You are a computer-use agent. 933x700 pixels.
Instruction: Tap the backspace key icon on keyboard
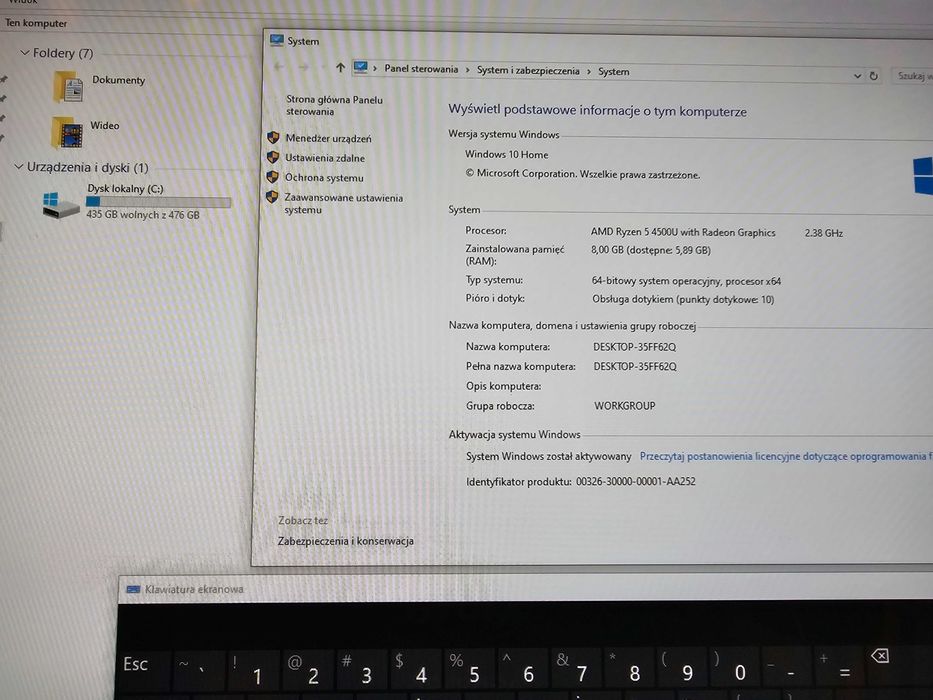pyautogui.click(x=879, y=656)
